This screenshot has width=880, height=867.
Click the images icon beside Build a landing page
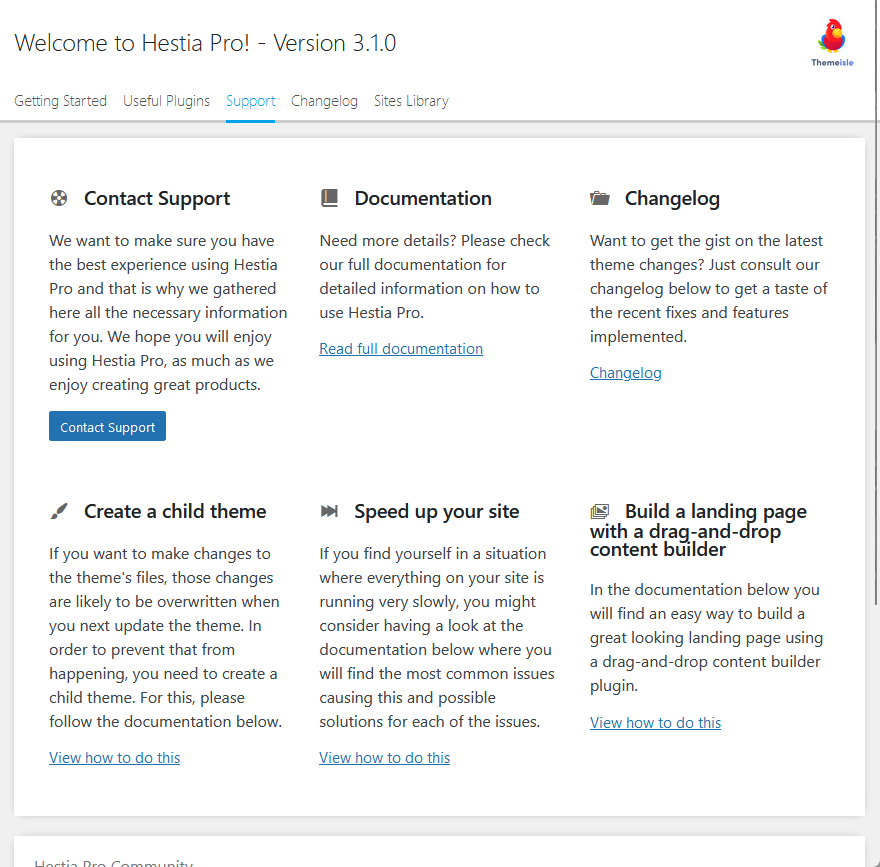600,511
